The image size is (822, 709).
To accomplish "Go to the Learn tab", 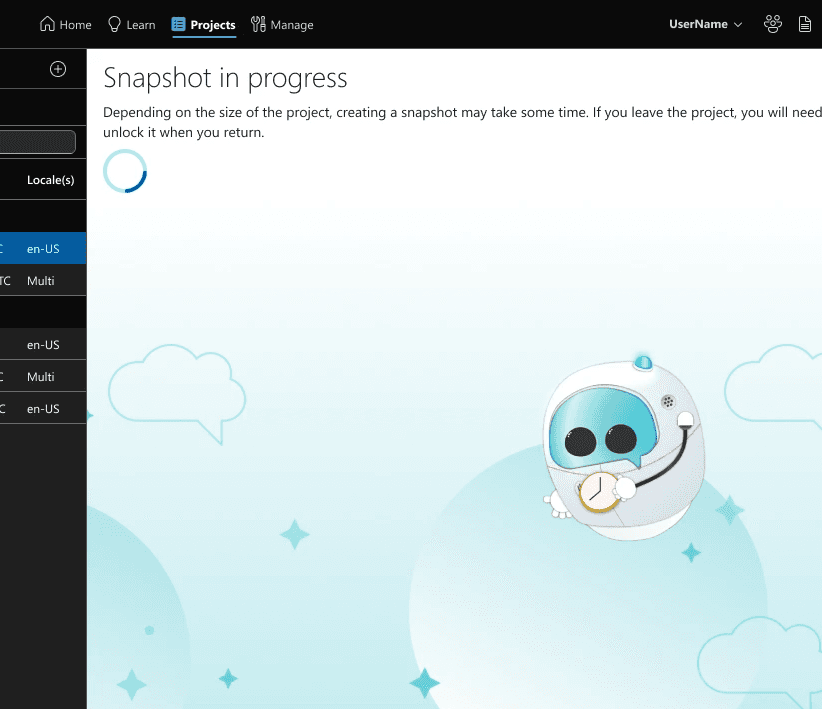I will click(x=131, y=25).
